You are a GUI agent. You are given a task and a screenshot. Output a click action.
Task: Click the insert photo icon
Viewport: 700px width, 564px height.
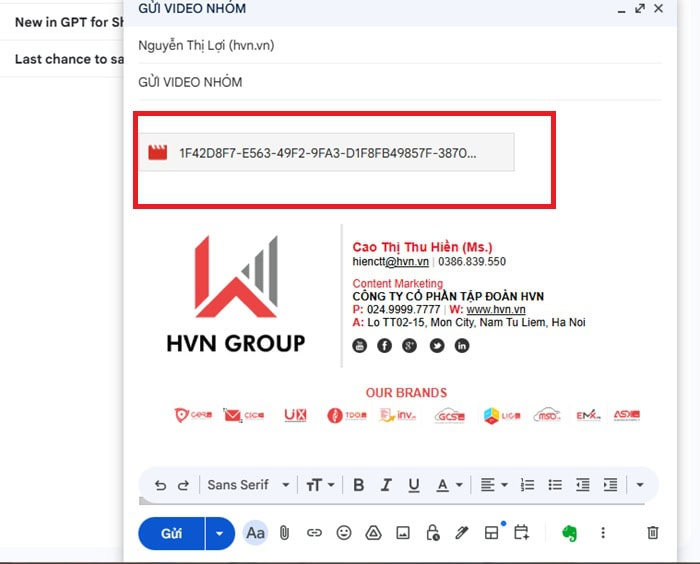coord(403,533)
